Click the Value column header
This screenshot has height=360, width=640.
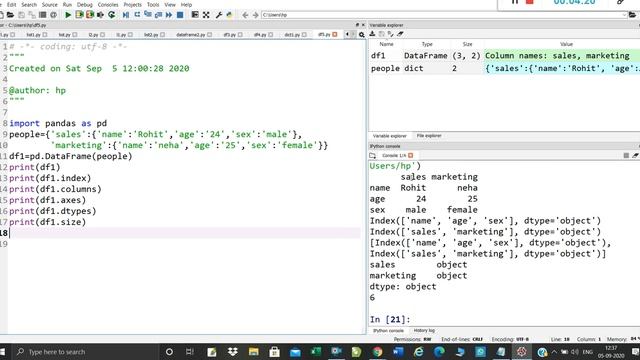(566, 44)
